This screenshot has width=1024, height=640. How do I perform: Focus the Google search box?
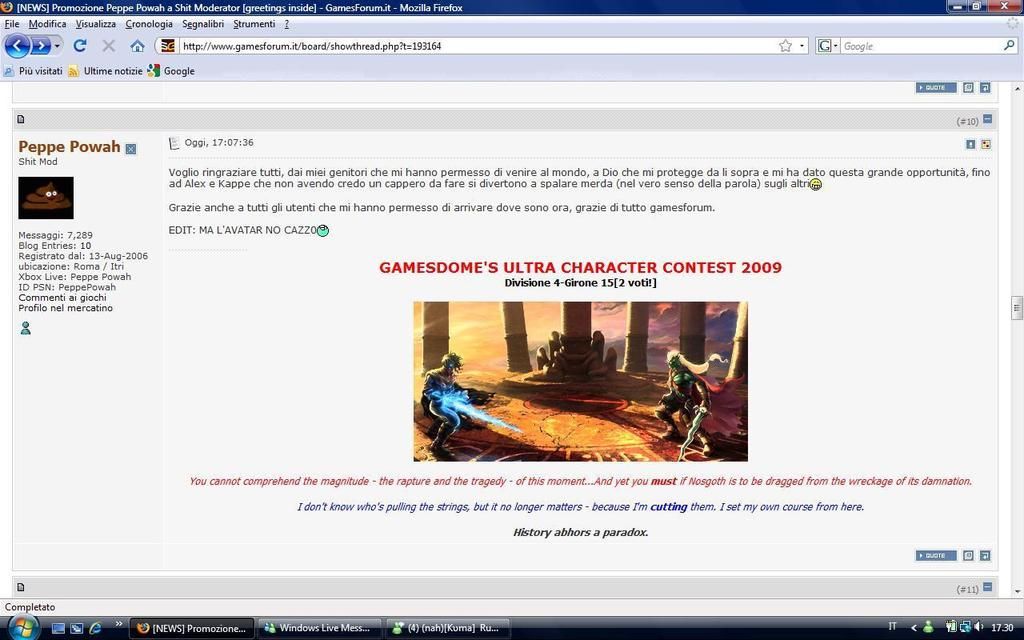[x=921, y=46]
